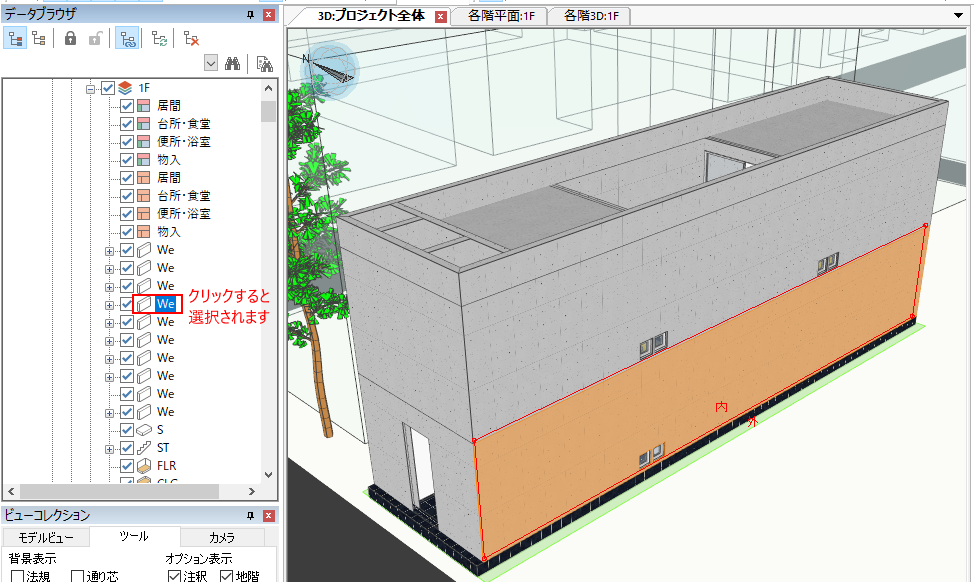The image size is (974, 582).
Task: Click the lock icon in the data browser toolbar
Action: click(70, 39)
